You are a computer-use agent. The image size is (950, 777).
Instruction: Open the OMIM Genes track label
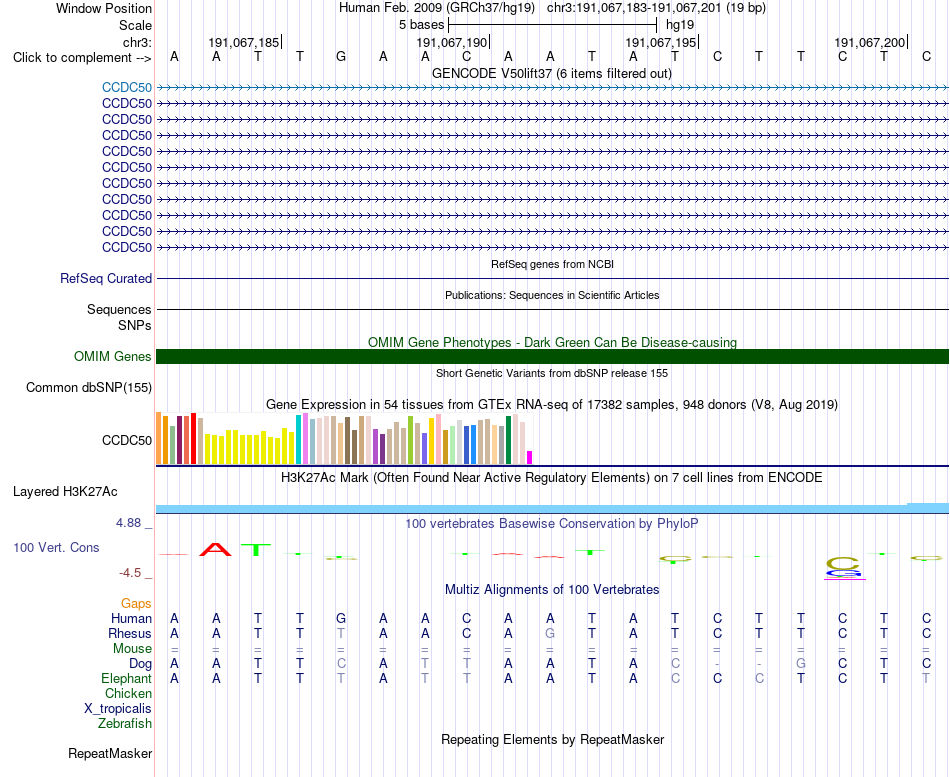pos(113,356)
